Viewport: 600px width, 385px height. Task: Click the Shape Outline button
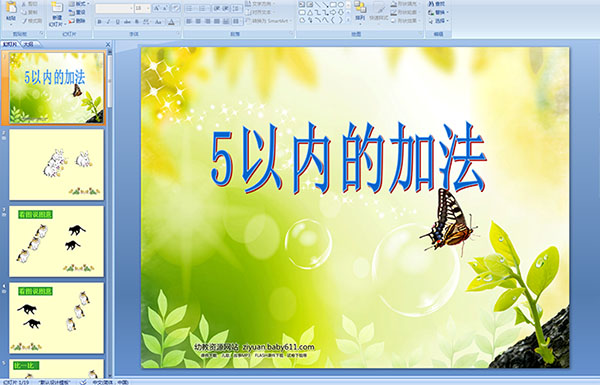(x=406, y=12)
